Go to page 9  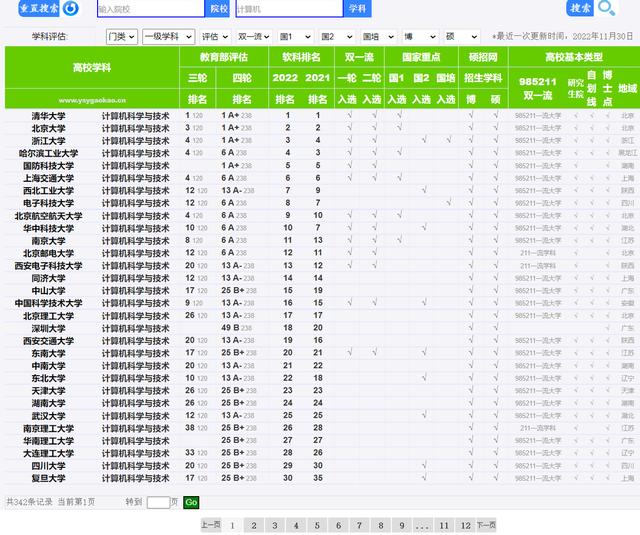click(x=402, y=525)
